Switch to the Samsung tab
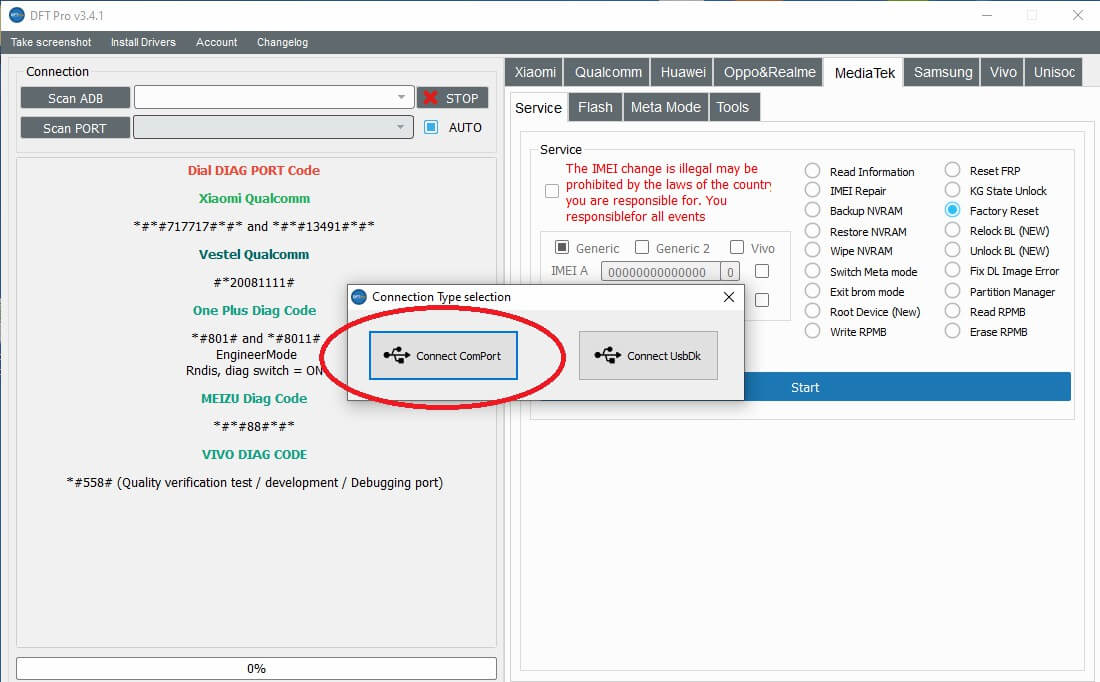1100x682 pixels. click(x=942, y=72)
